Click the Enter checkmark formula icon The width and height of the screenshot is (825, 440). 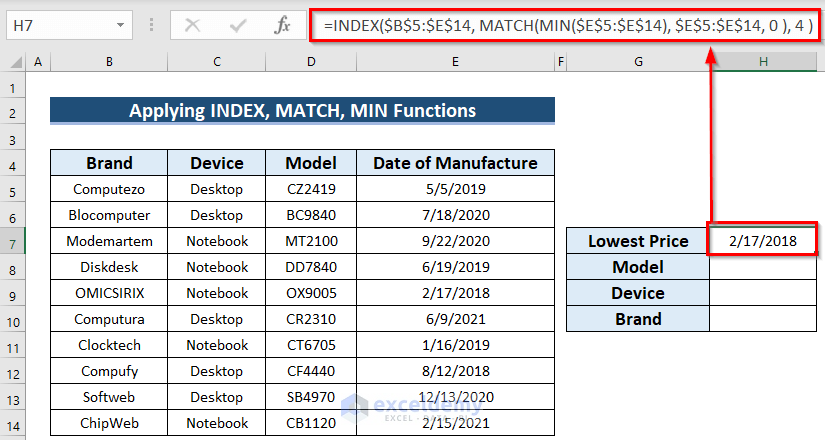pyautogui.click(x=239, y=25)
